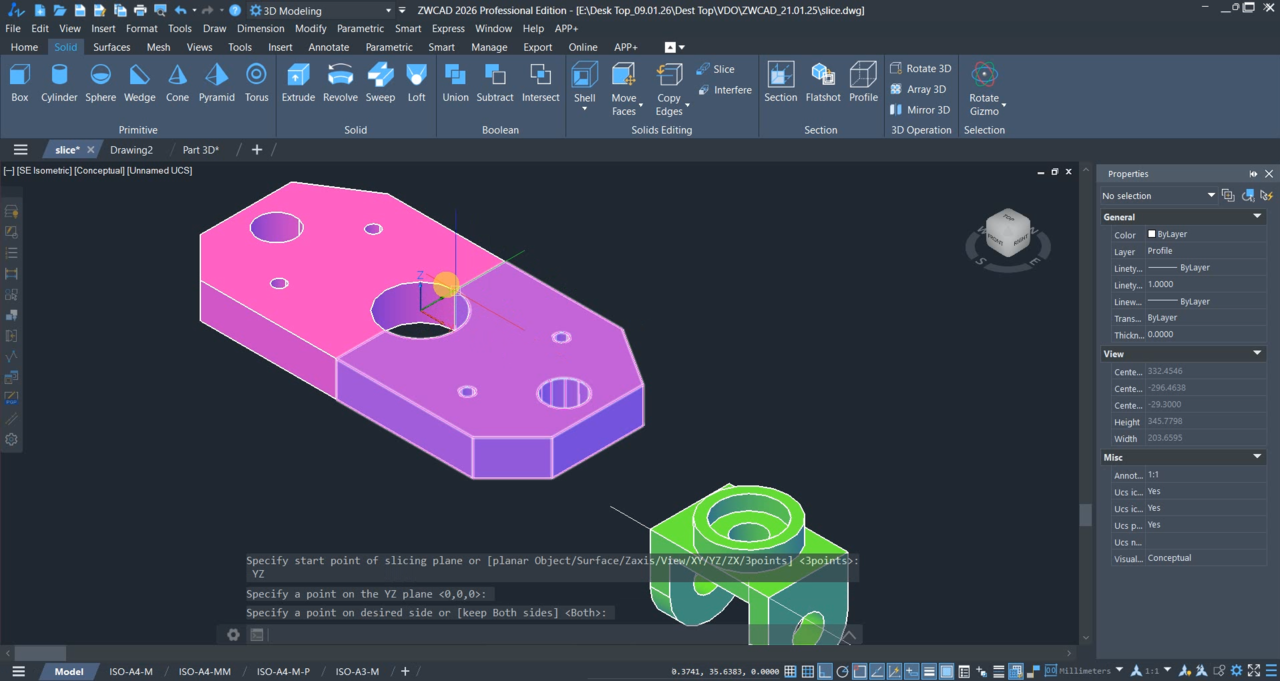Activate the Slice tool
This screenshot has height=681, width=1280.
[715, 69]
